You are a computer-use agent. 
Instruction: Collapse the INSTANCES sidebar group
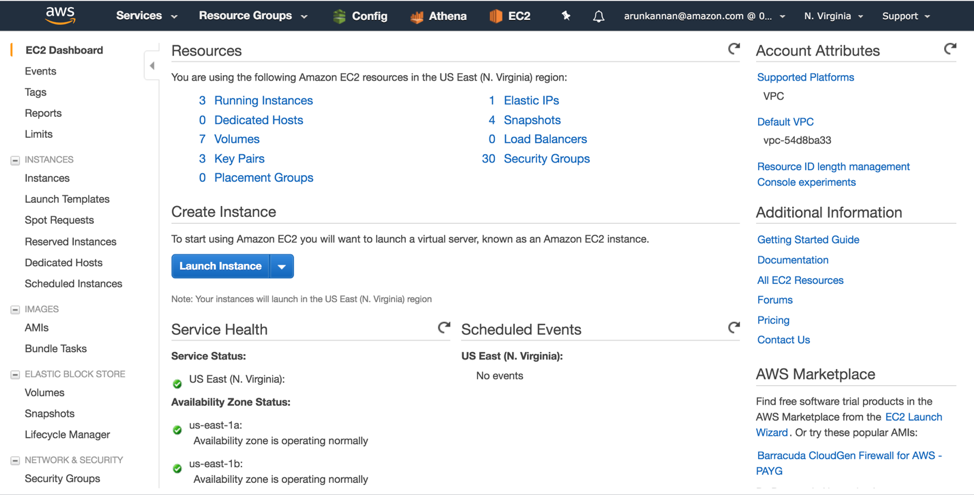(15, 160)
